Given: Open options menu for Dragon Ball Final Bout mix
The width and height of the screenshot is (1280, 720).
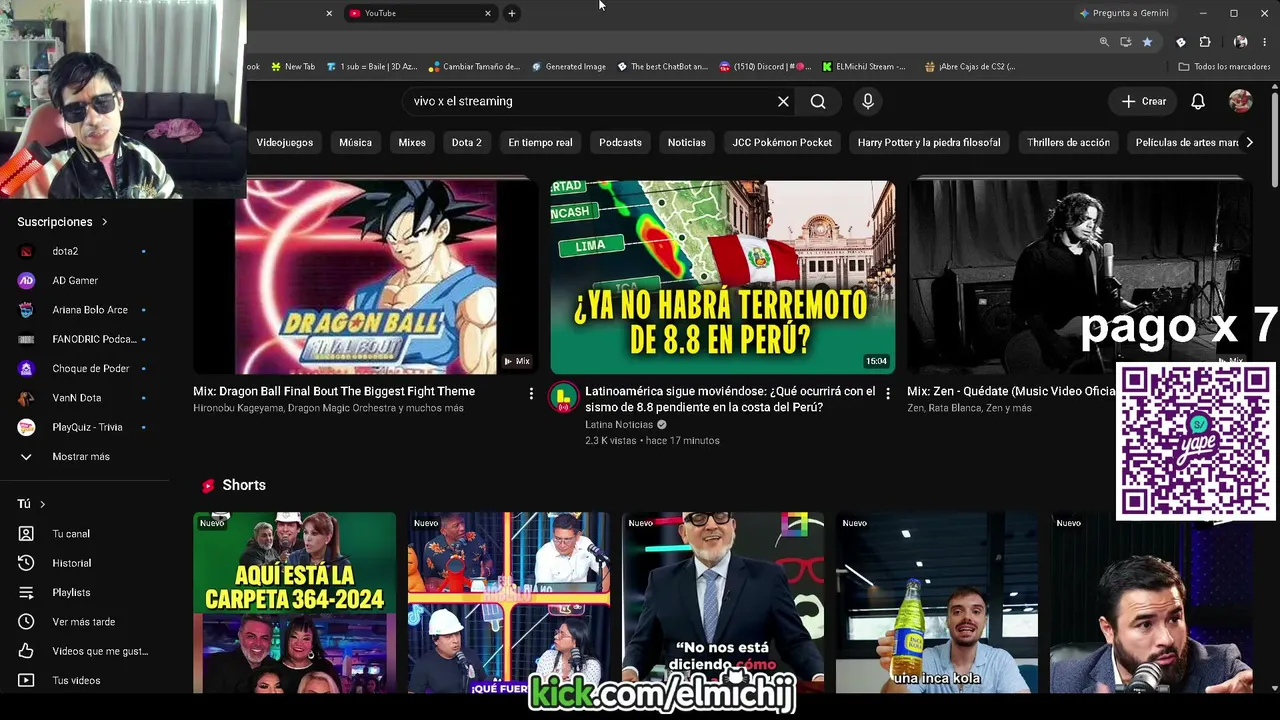Looking at the screenshot, I should click(531, 394).
